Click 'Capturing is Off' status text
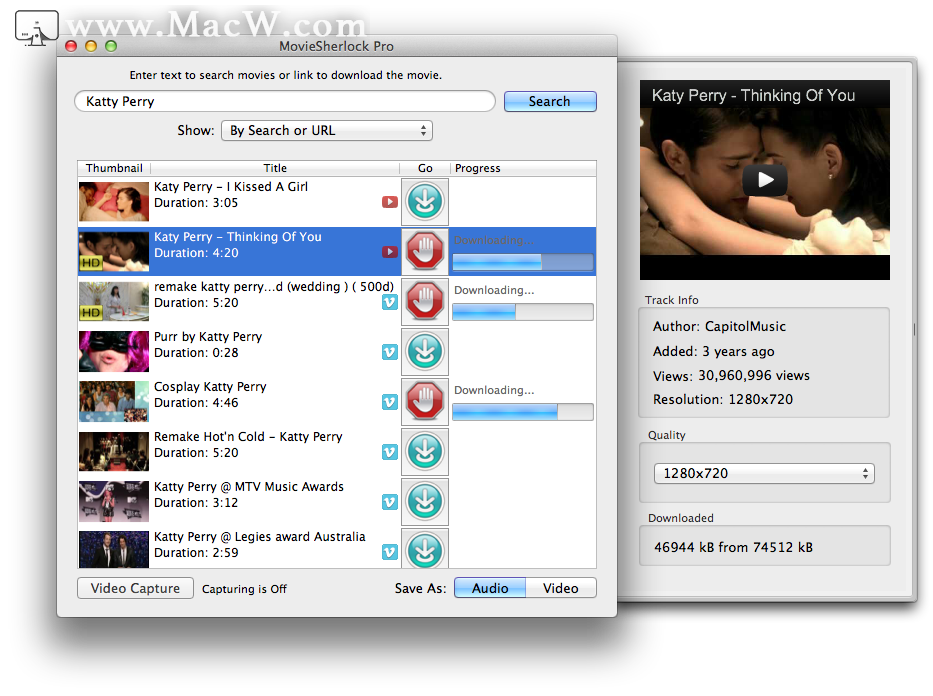The image size is (933, 696). [244, 589]
